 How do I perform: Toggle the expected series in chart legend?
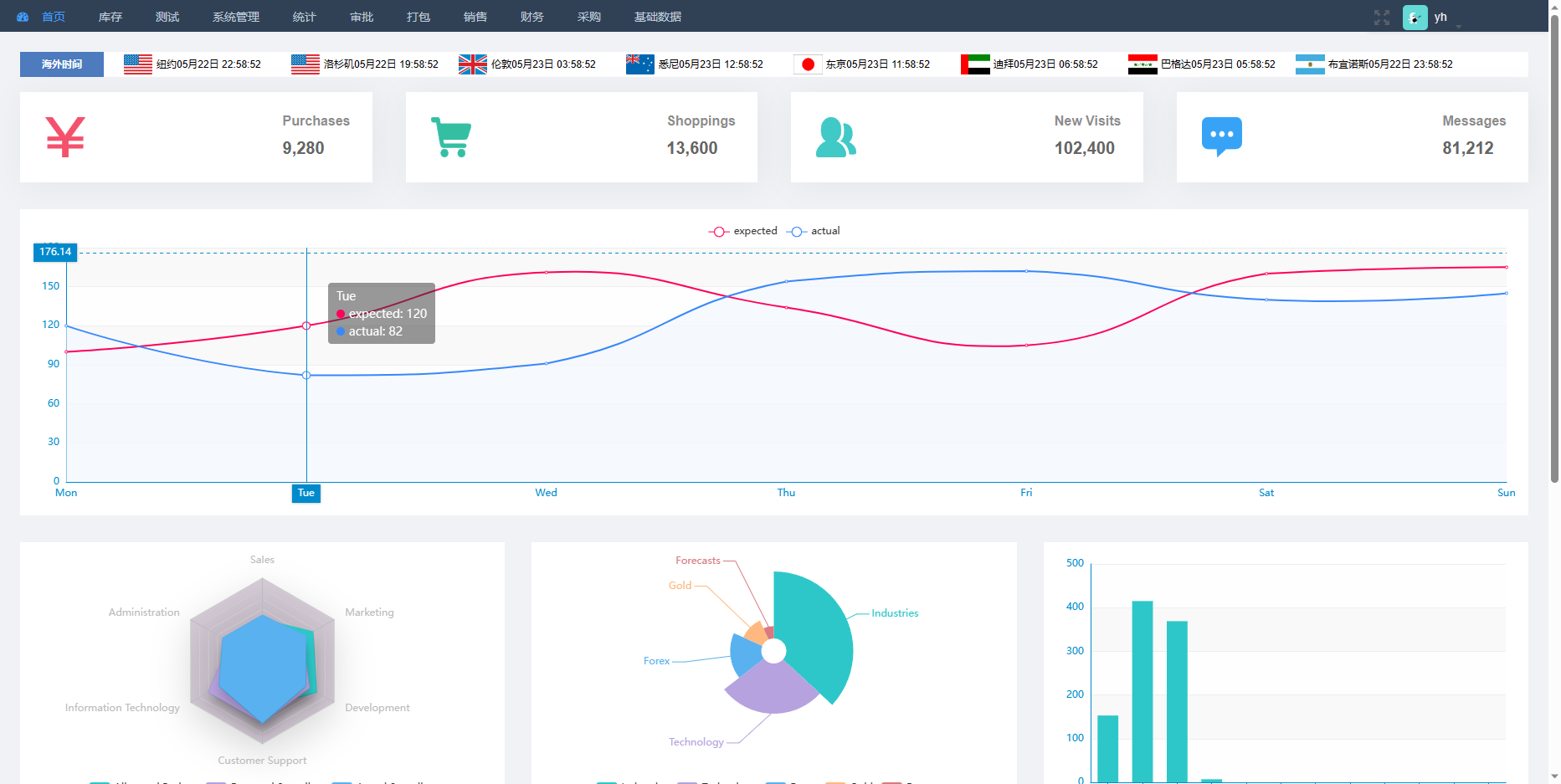[743, 231]
